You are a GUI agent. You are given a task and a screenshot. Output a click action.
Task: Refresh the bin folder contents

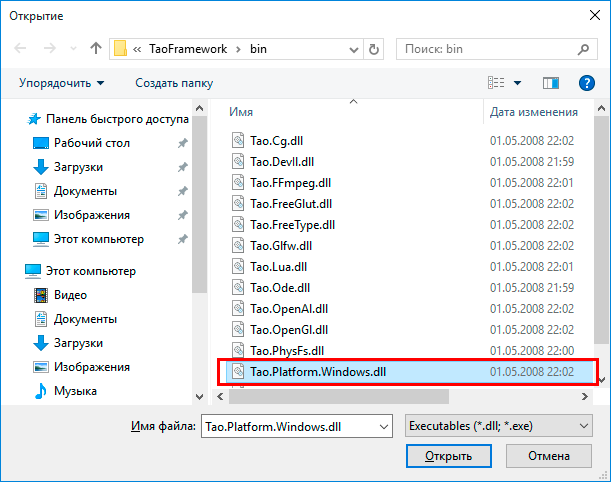(x=374, y=49)
